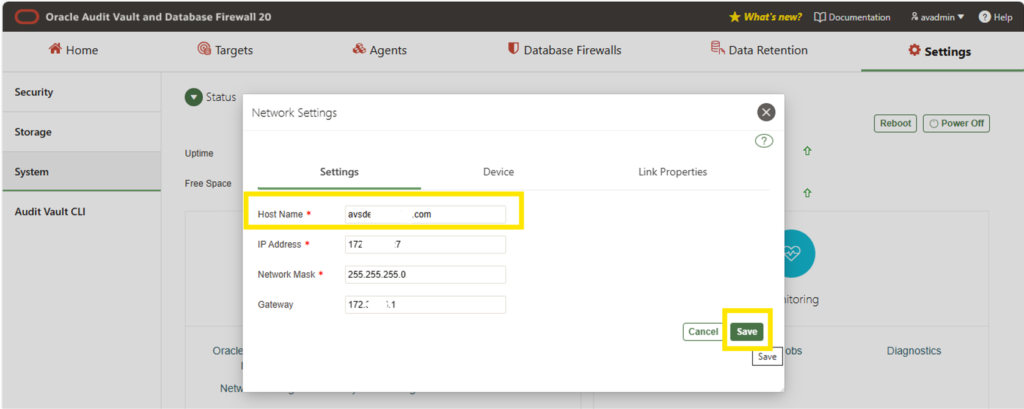Collapse the Status section arrow icon
Viewport: 1024px width, 409px height.
point(193,97)
